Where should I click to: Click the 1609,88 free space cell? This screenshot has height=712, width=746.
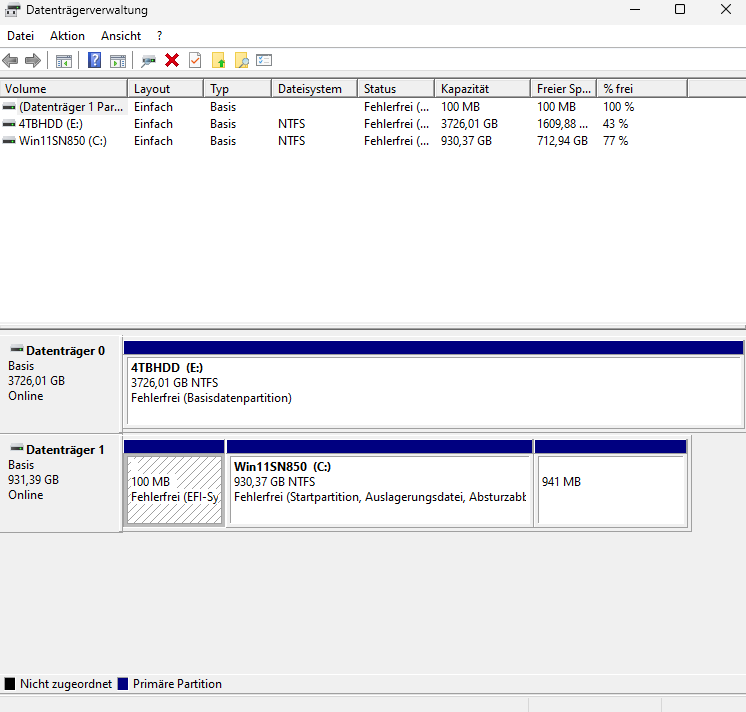click(562, 124)
